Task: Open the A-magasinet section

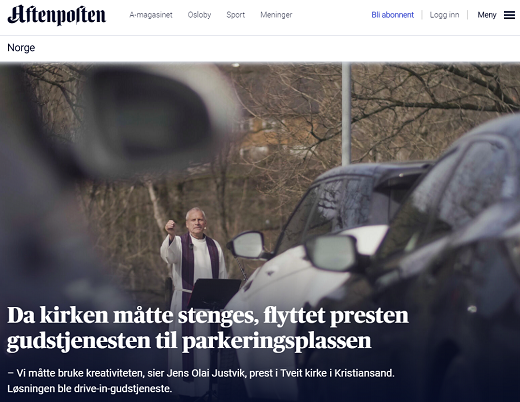Action: click(x=151, y=15)
